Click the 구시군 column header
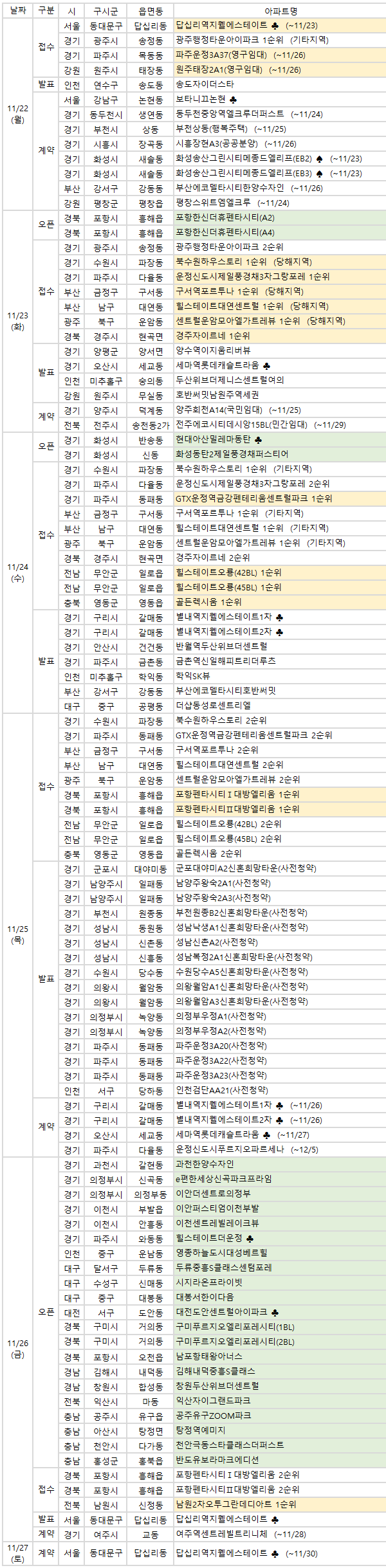386x1568 pixels. [106, 11]
